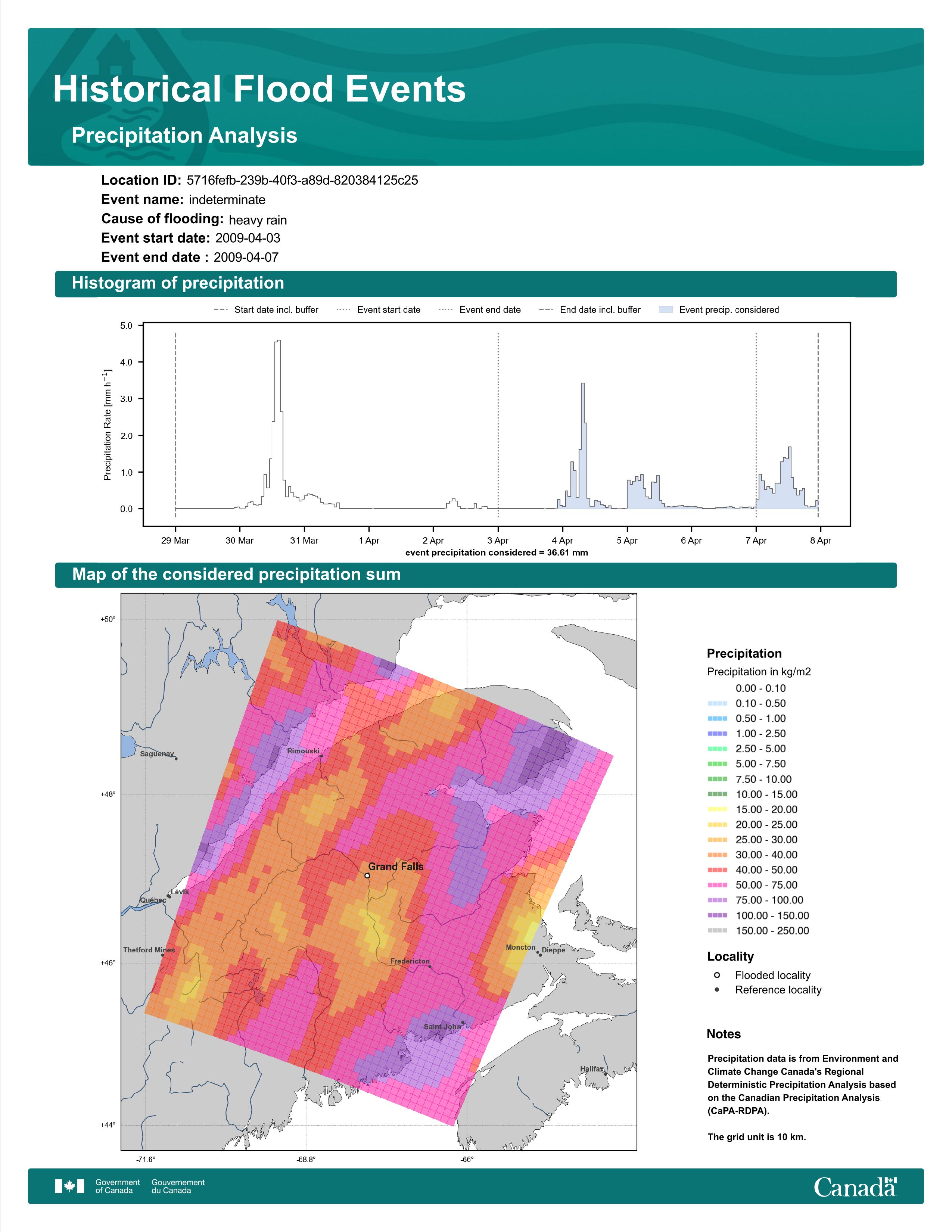The image size is (952, 1232).
Task: Click the Flooded locality legend symbol
Action: point(717,975)
